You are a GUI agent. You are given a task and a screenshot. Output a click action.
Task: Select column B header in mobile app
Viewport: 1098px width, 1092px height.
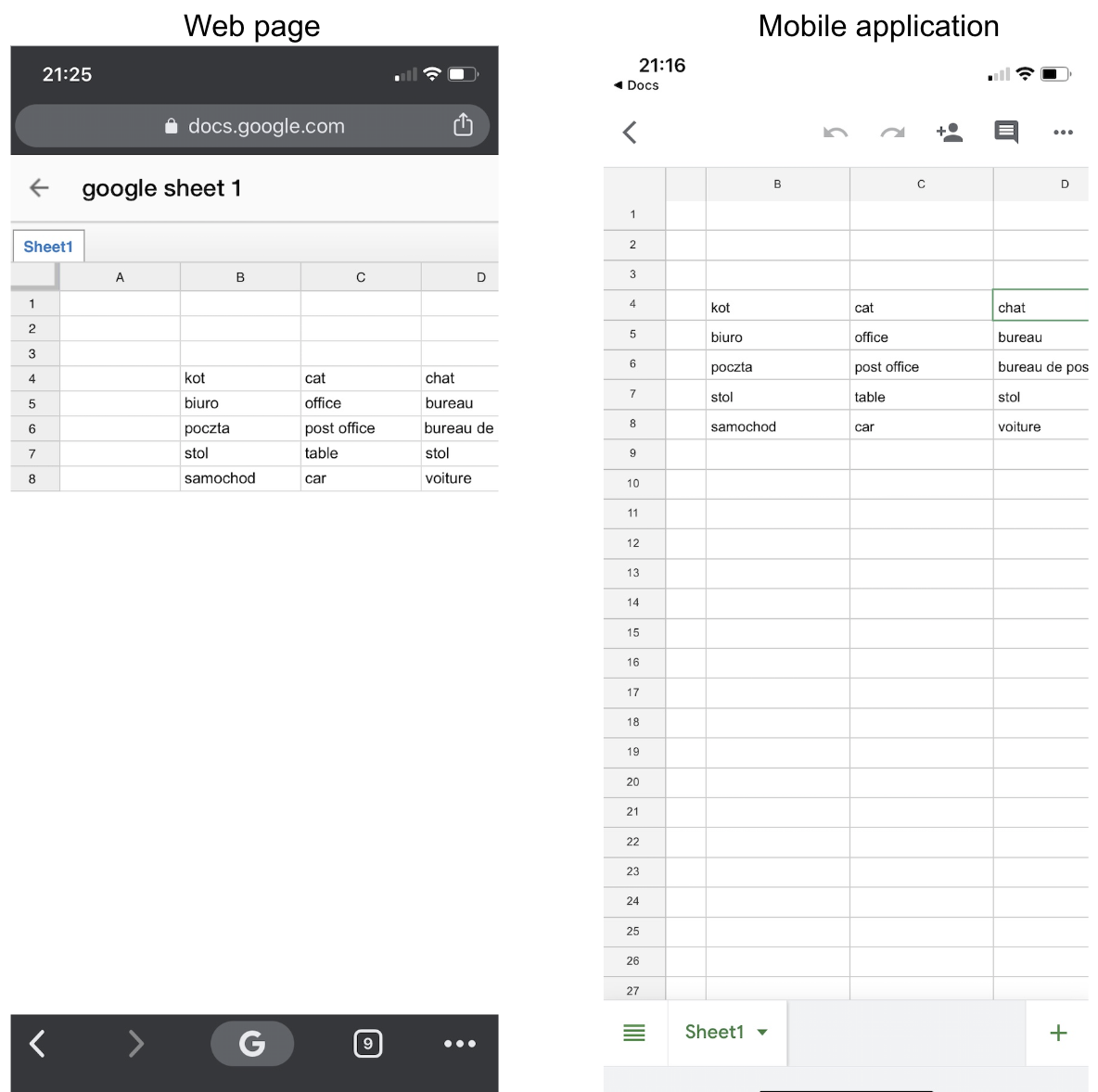[x=777, y=184]
